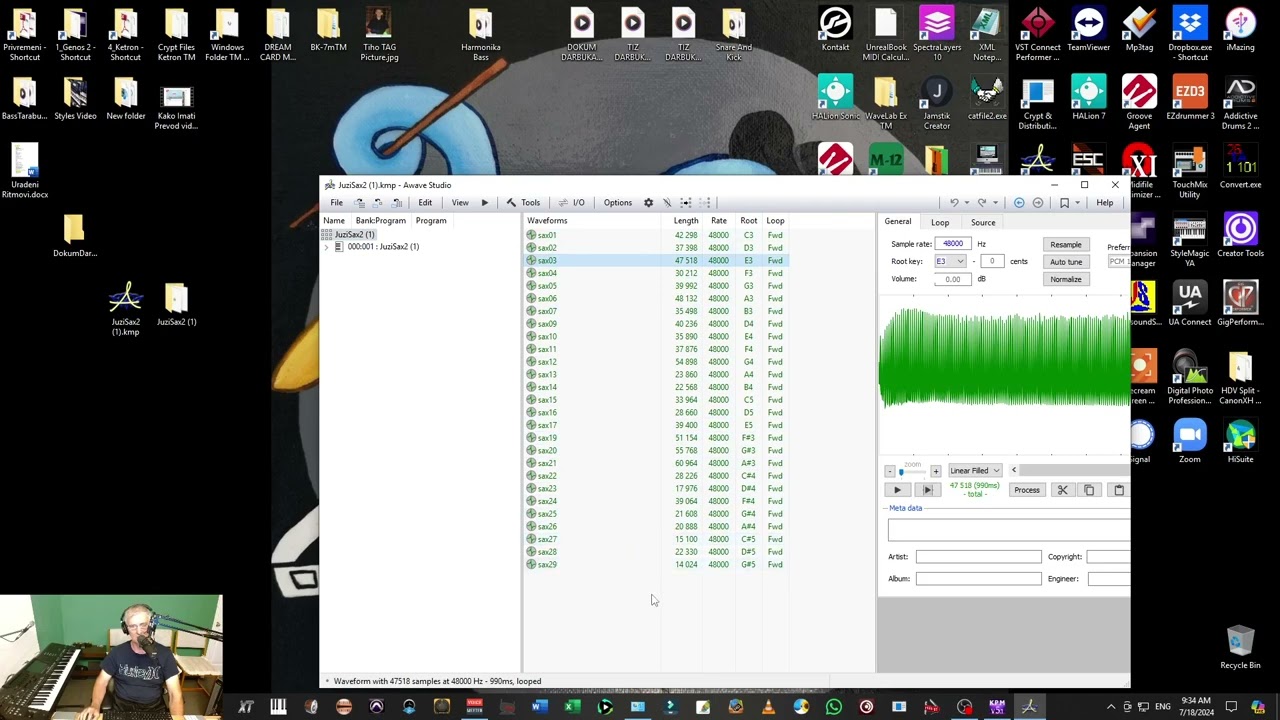Image resolution: width=1280 pixels, height=720 pixels.
Task: Click the paste clipboard icon
Action: pos(1119,490)
